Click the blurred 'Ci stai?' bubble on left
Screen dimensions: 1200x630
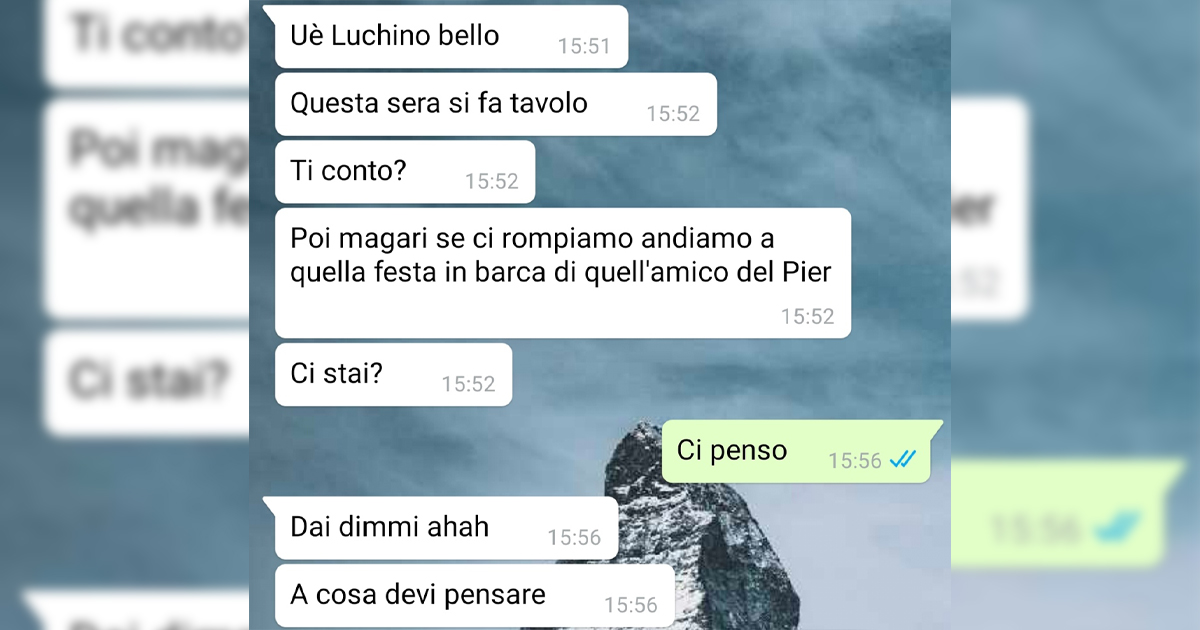tap(148, 384)
